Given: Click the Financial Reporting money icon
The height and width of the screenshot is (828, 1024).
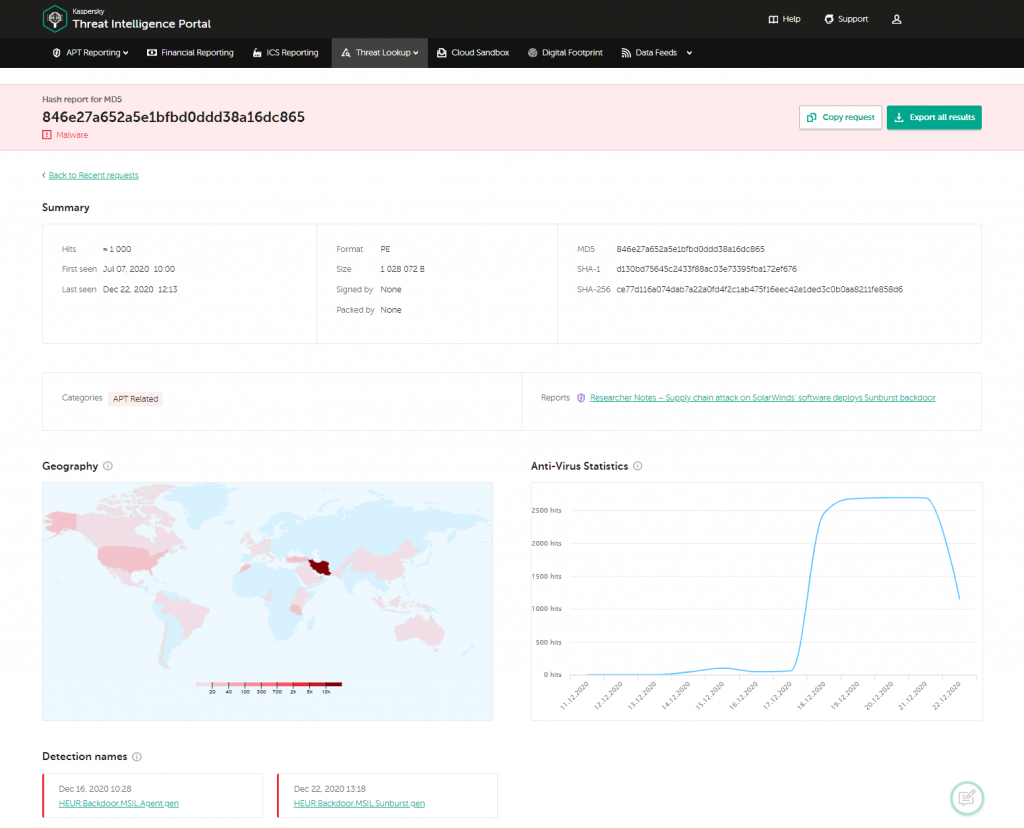Looking at the screenshot, I should (x=152, y=52).
